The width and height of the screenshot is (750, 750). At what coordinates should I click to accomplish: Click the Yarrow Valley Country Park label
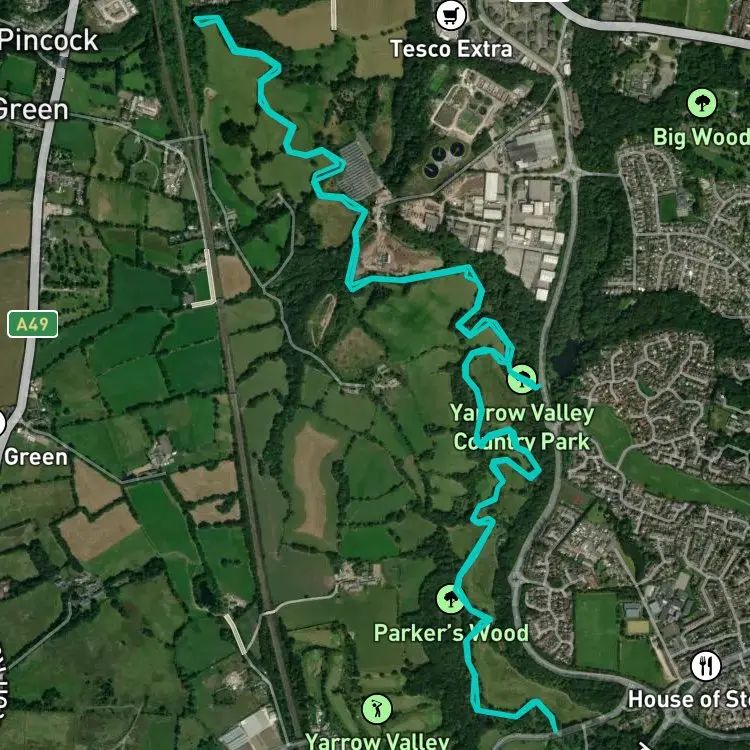(x=522, y=427)
